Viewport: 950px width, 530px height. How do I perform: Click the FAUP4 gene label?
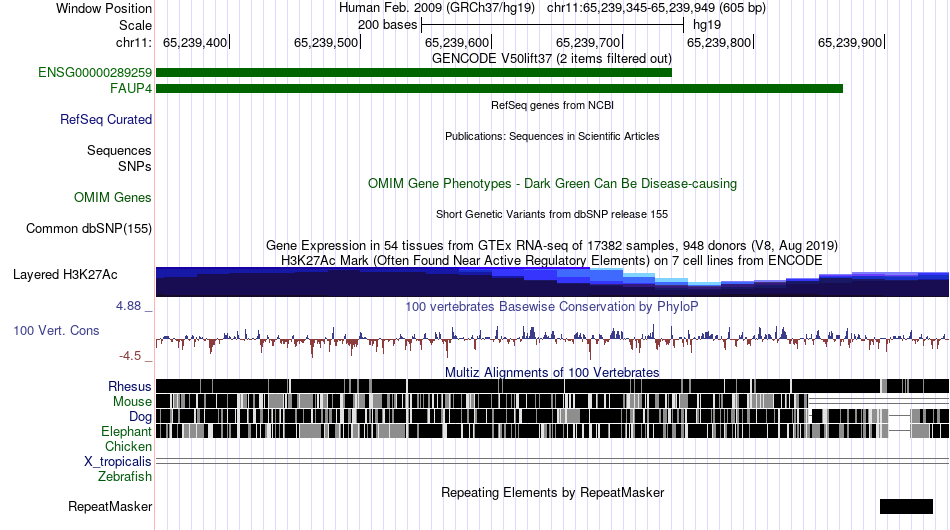(131, 88)
